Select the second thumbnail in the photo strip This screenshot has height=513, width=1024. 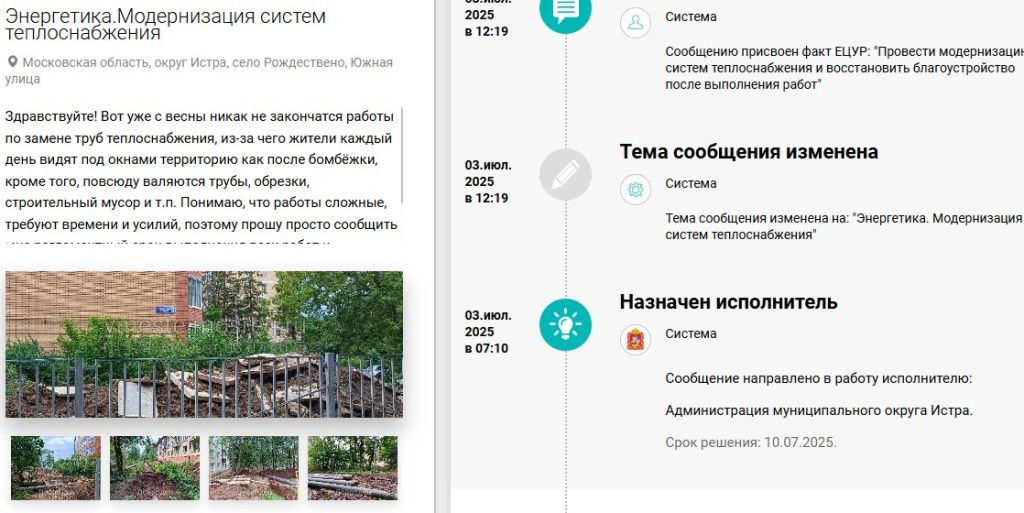coord(155,467)
